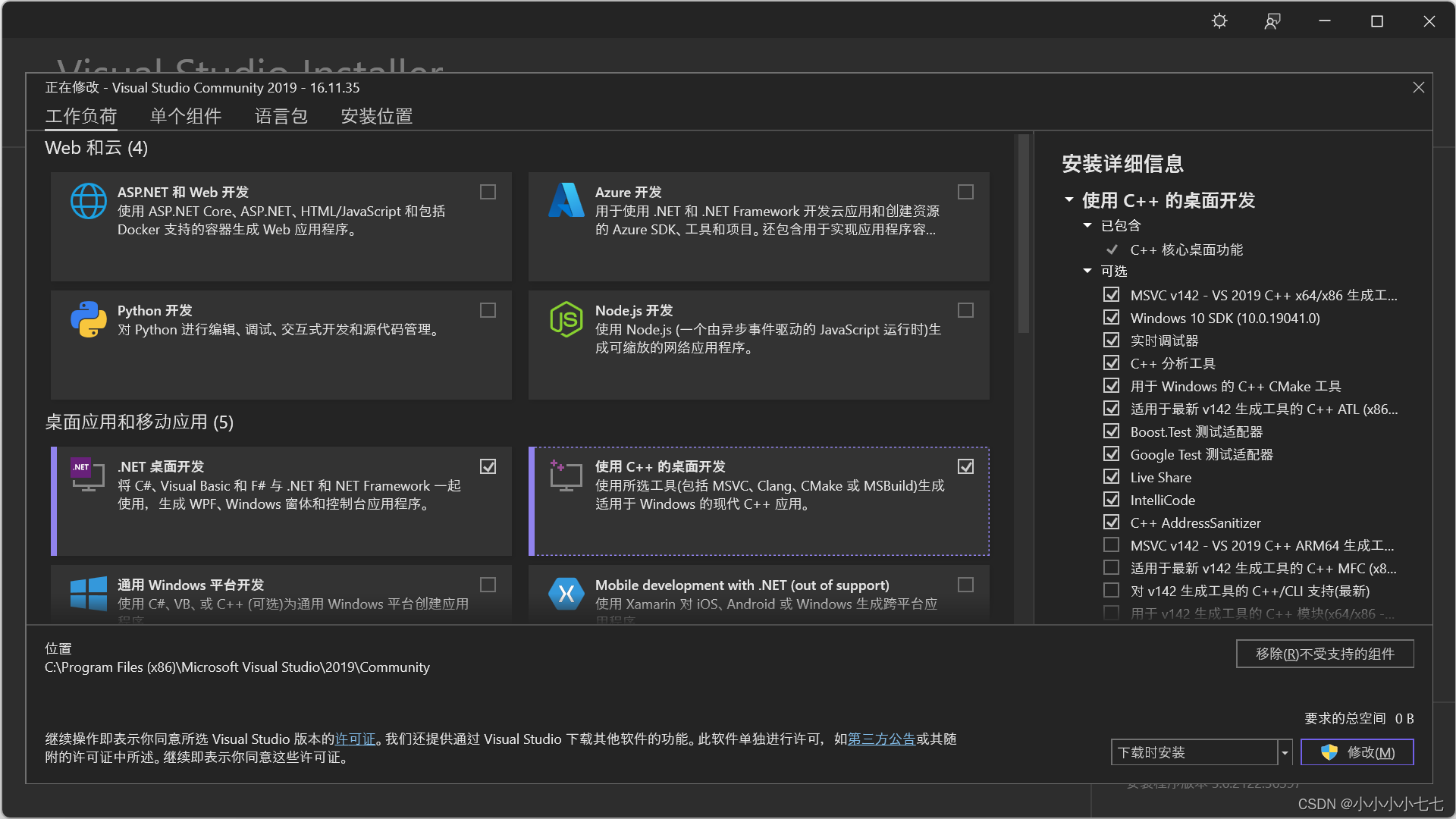The image size is (1456, 819).
Task: Toggle the theme sun icon in title bar
Action: coord(1219,21)
